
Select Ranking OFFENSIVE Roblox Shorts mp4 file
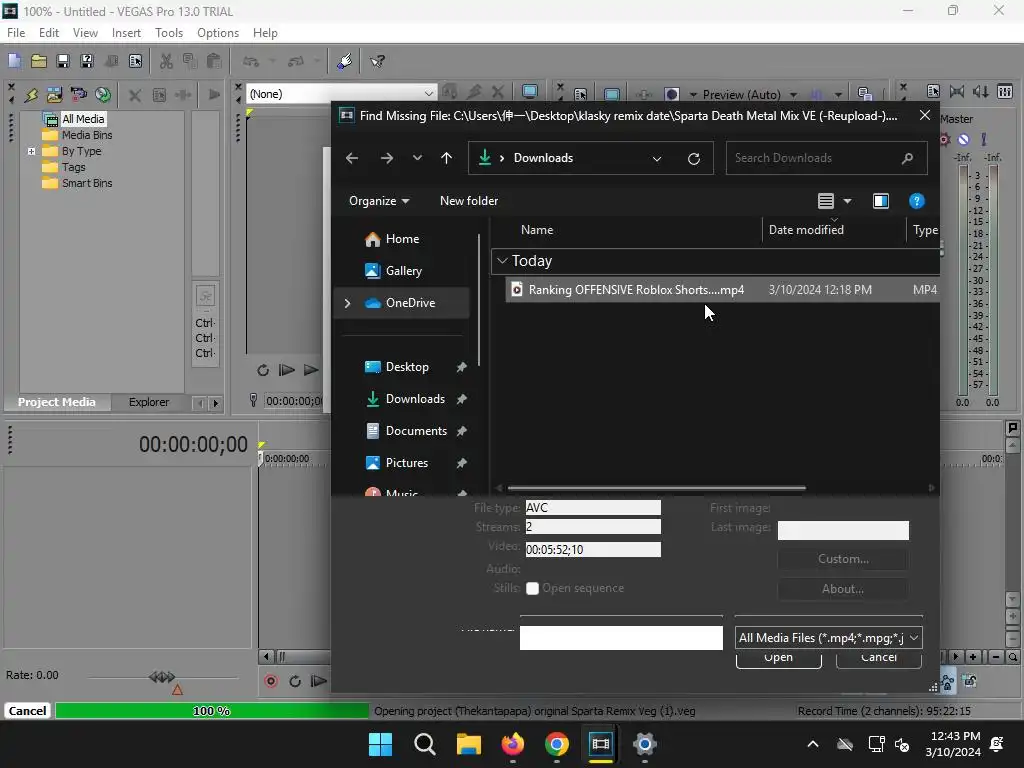point(722,290)
